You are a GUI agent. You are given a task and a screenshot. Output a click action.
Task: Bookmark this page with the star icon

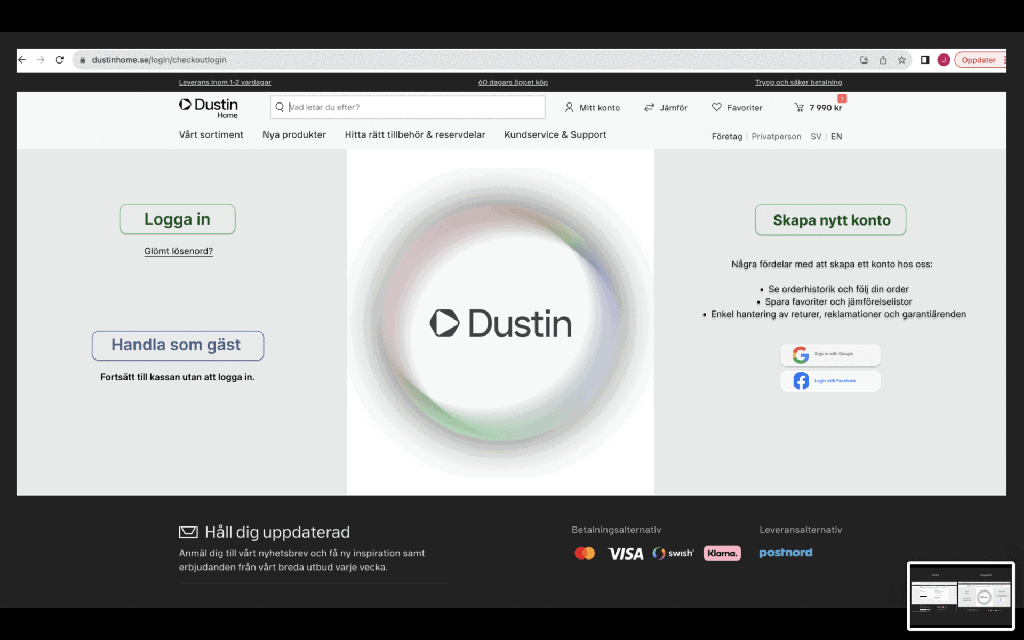(901, 60)
